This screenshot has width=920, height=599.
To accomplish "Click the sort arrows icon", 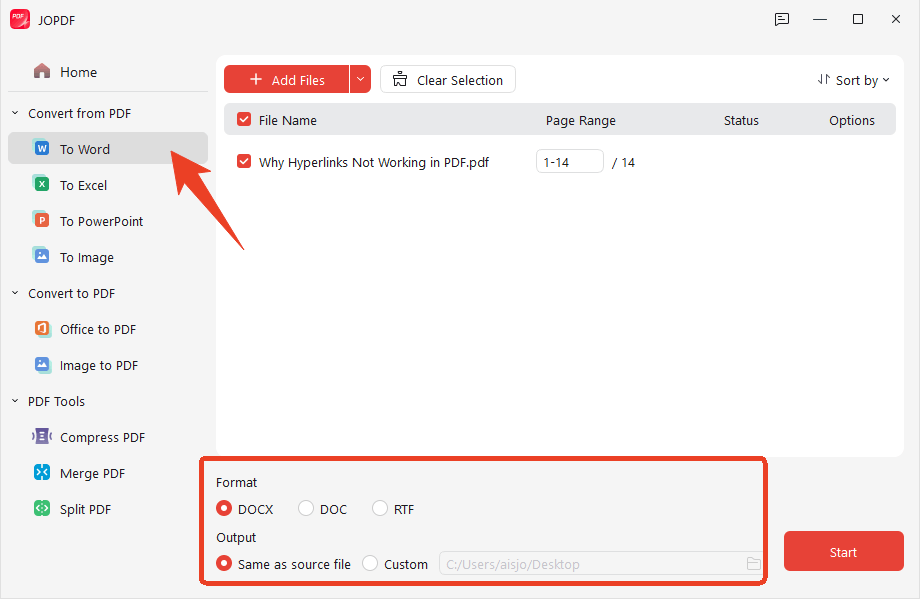I will point(824,79).
